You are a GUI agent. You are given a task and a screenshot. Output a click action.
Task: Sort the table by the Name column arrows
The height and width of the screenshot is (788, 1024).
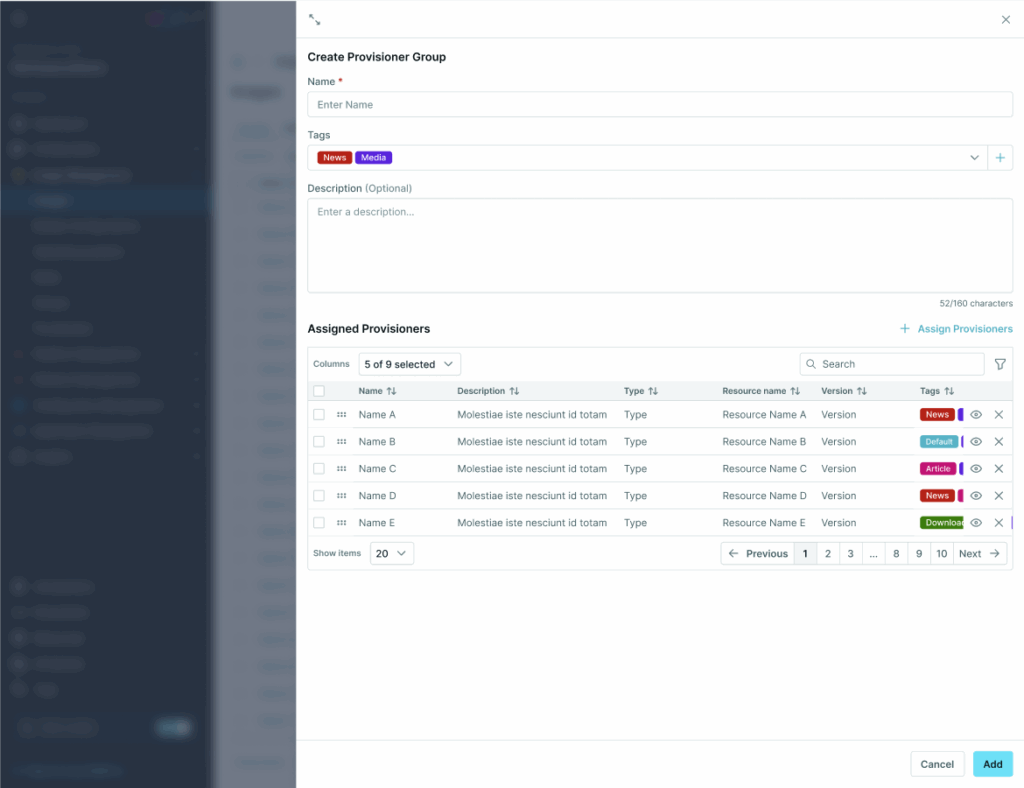pos(390,391)
